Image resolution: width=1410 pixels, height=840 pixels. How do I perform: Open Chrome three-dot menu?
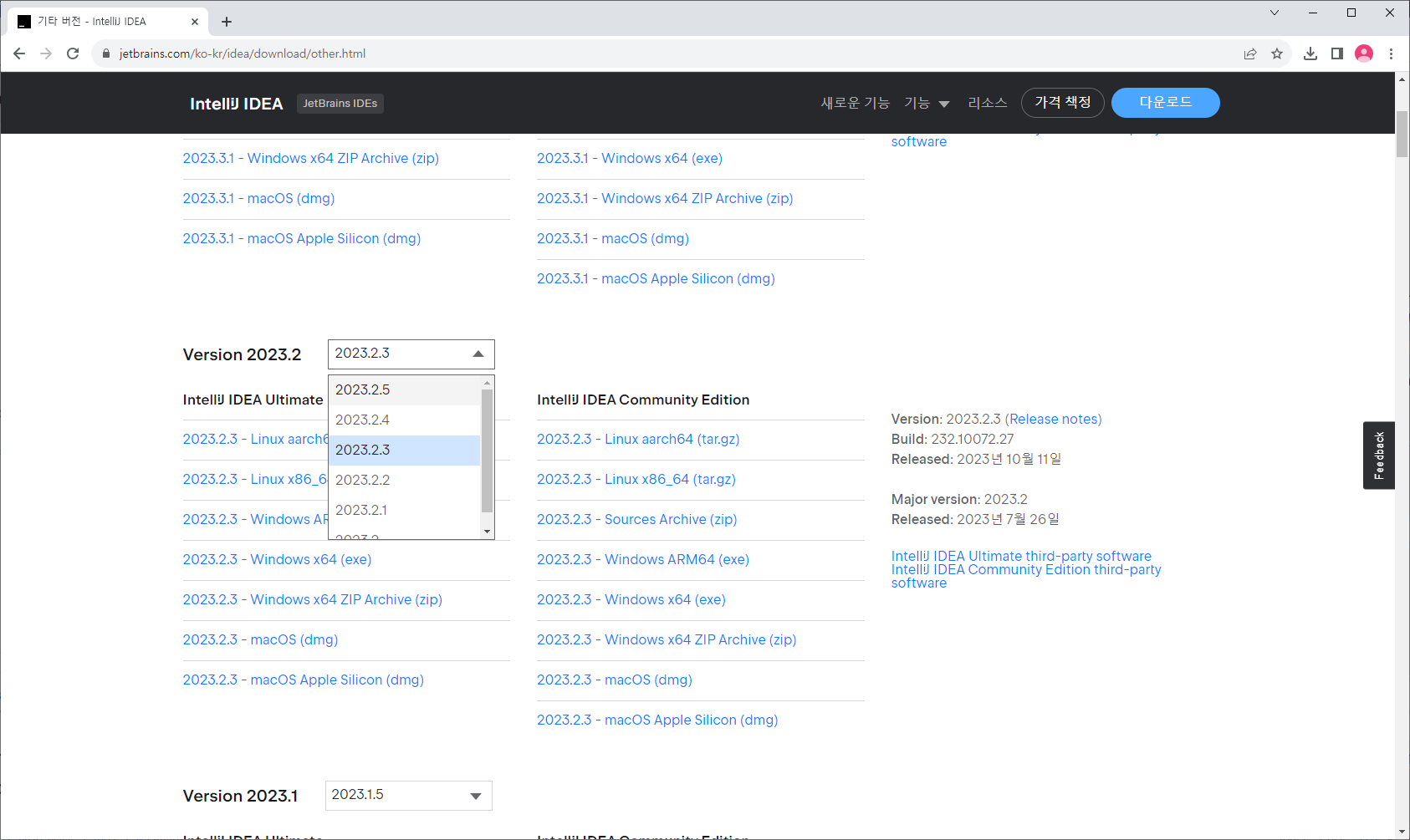tap(1391, 53)
